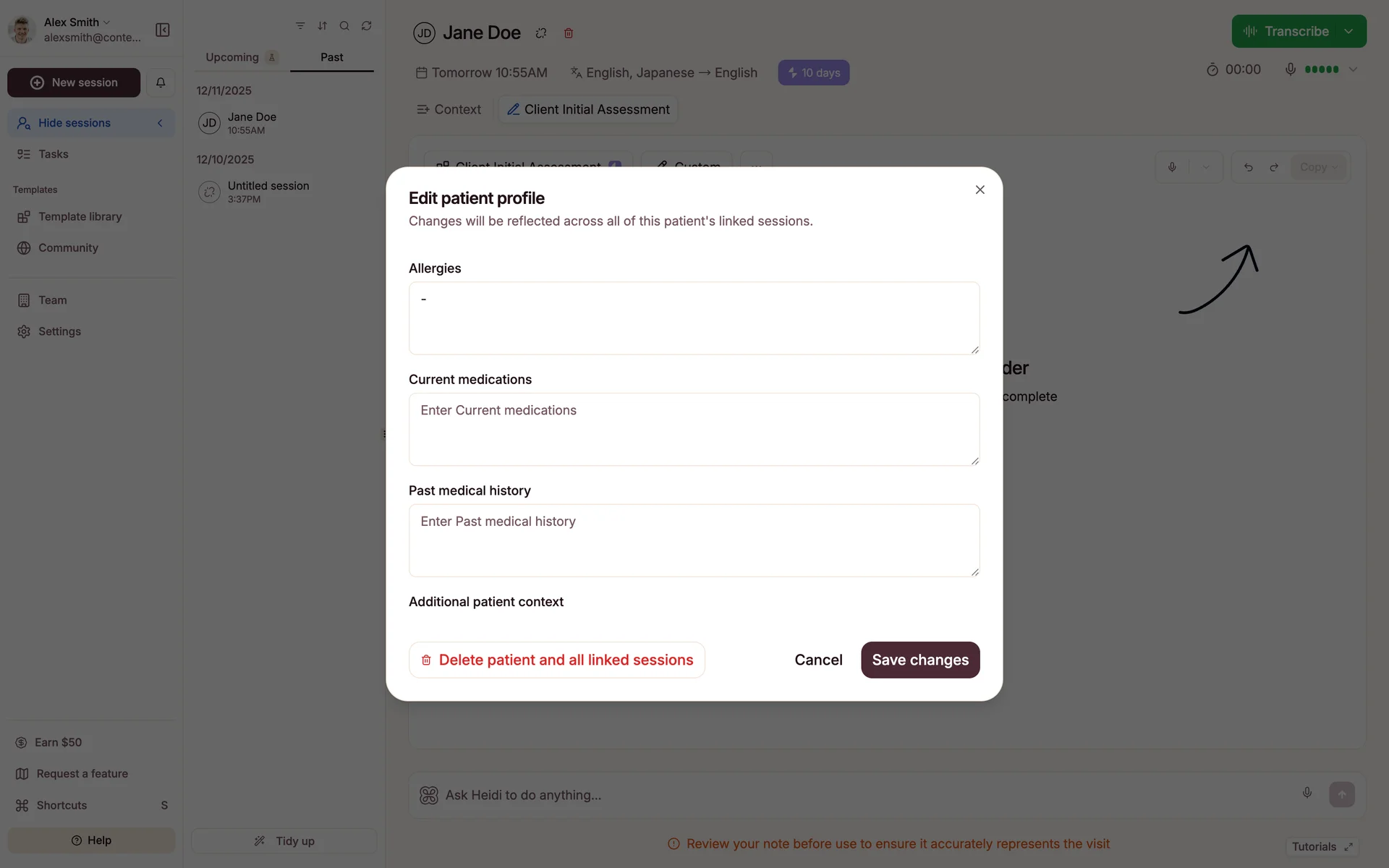1389x868 pixels.
Task: Expand the microphone settings chevron
Action: pyautogui.click(x=1353, y=69)
